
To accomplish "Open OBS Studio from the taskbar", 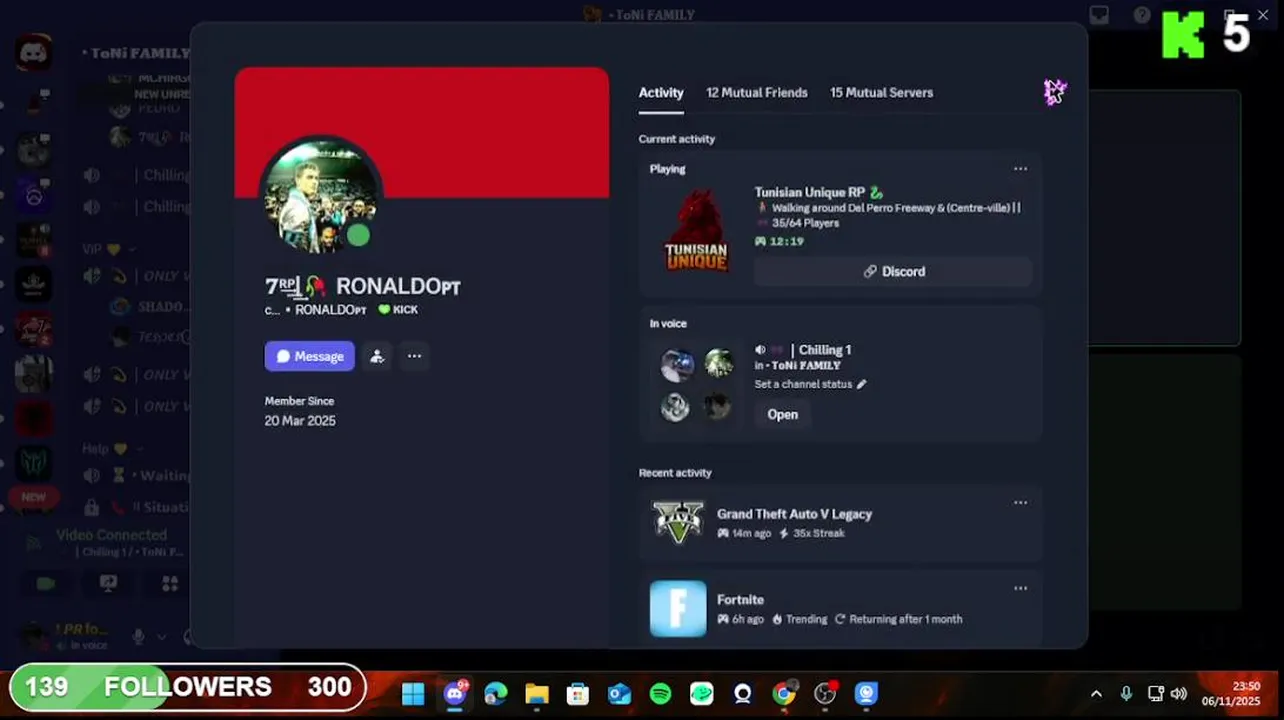I will coord(825,693).
